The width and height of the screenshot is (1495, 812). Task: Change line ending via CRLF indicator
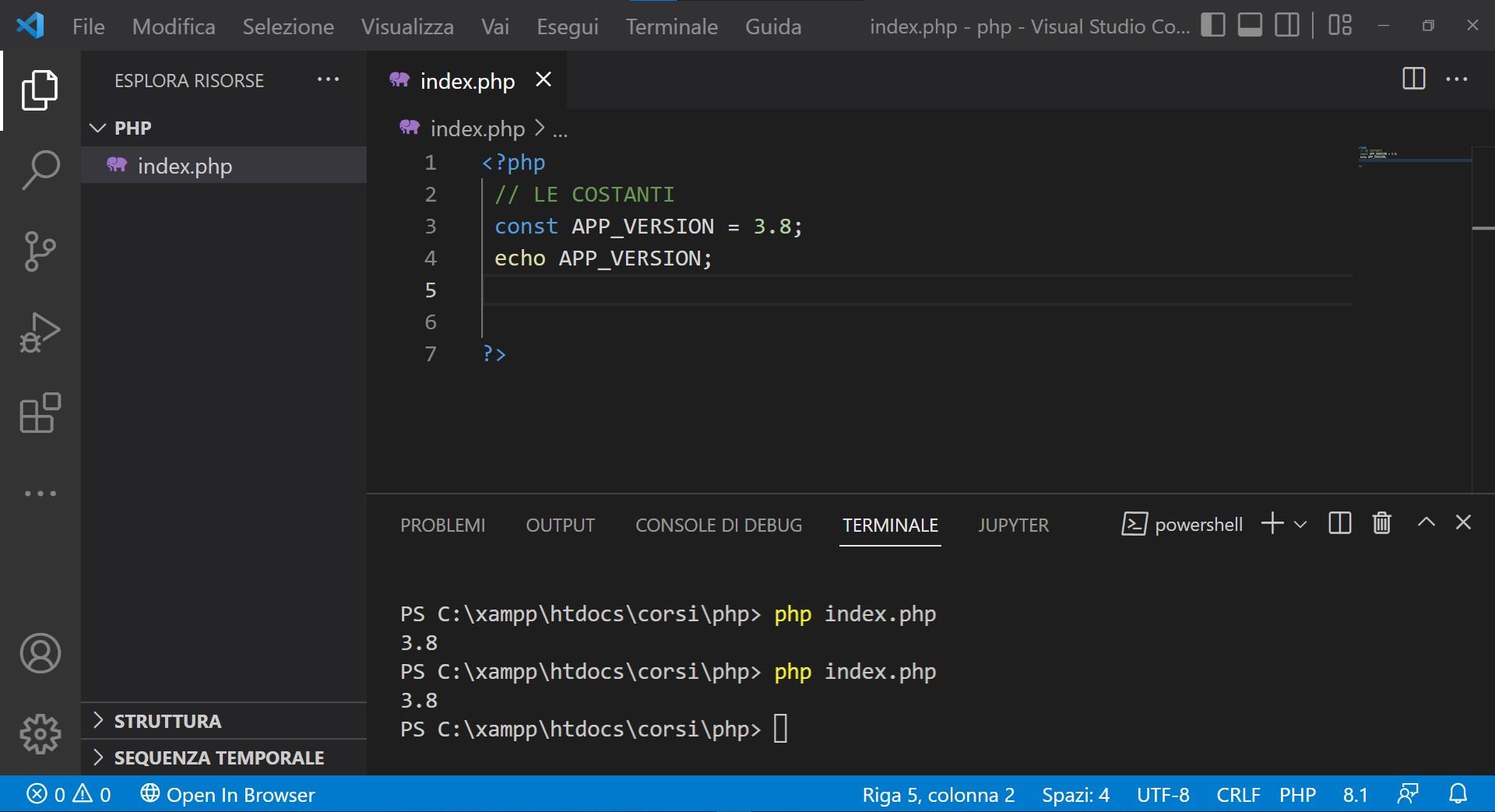(x=1238, y=795)
